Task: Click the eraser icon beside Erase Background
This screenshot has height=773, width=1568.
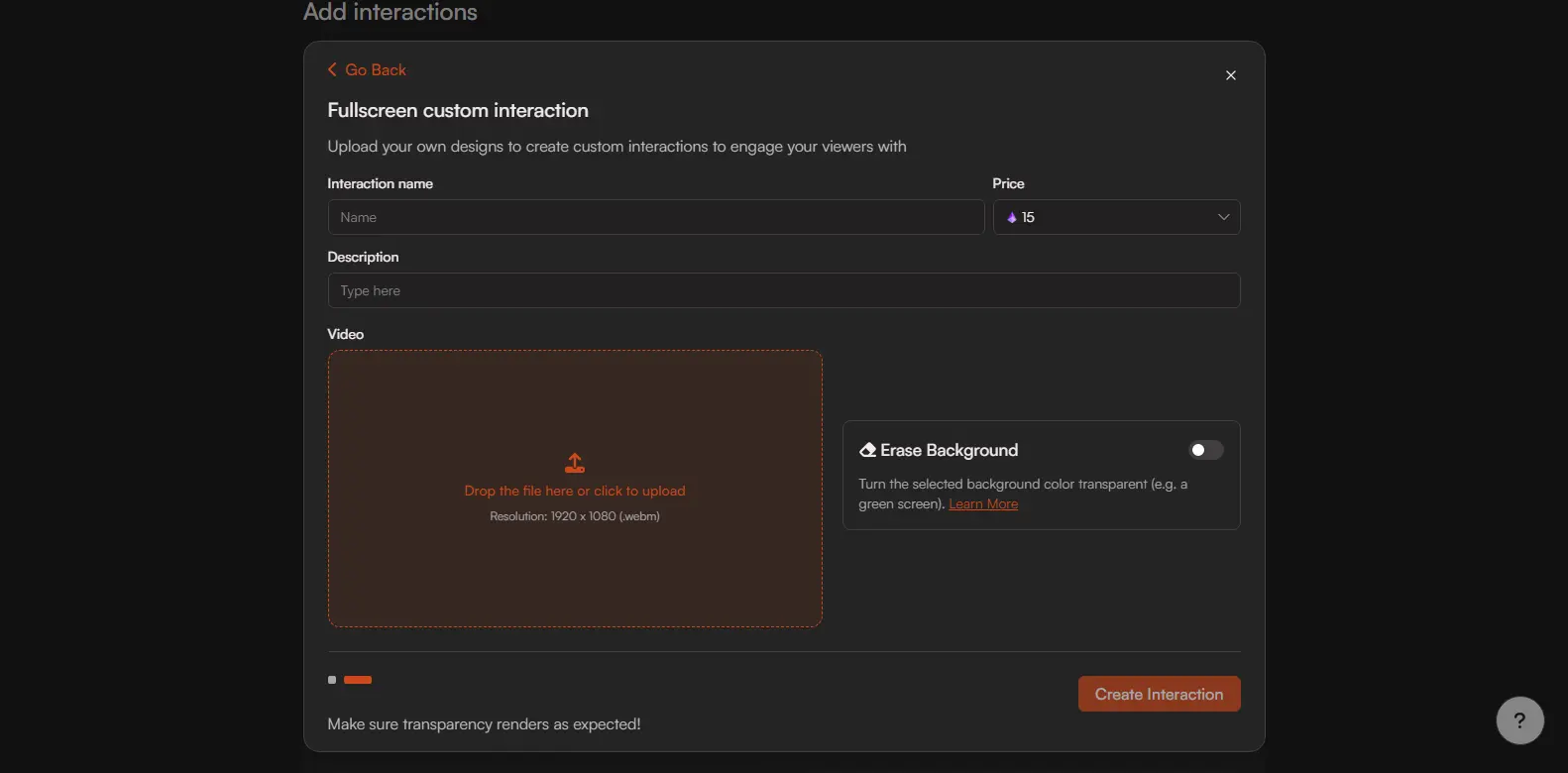Action: [x=867, y=450]
